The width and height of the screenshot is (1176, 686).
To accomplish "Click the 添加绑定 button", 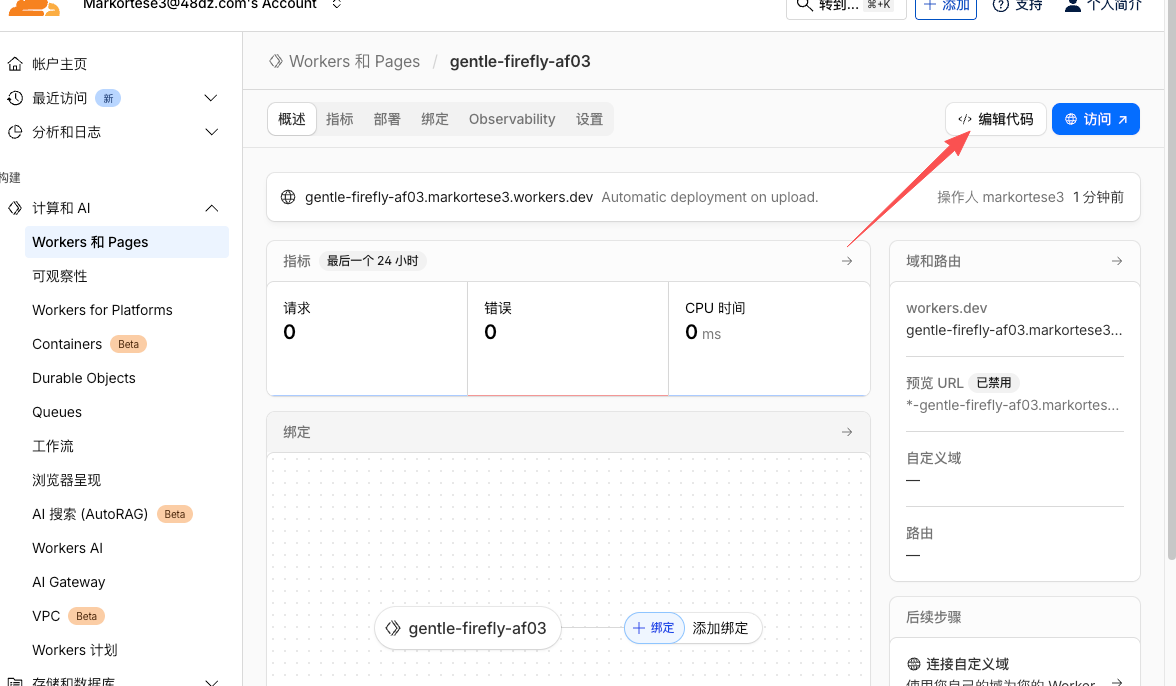I will (x=720, y=628).
